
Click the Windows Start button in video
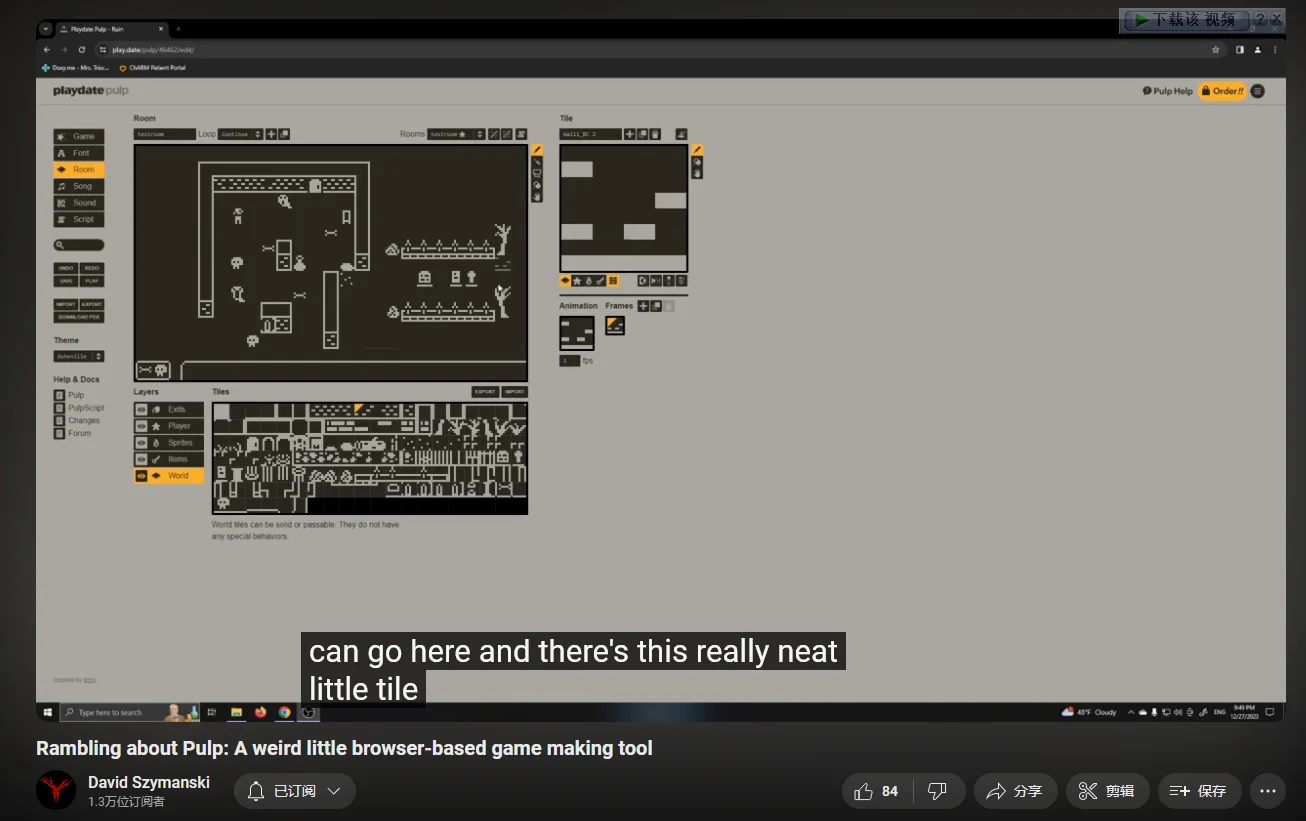click(x=46, y=712)
